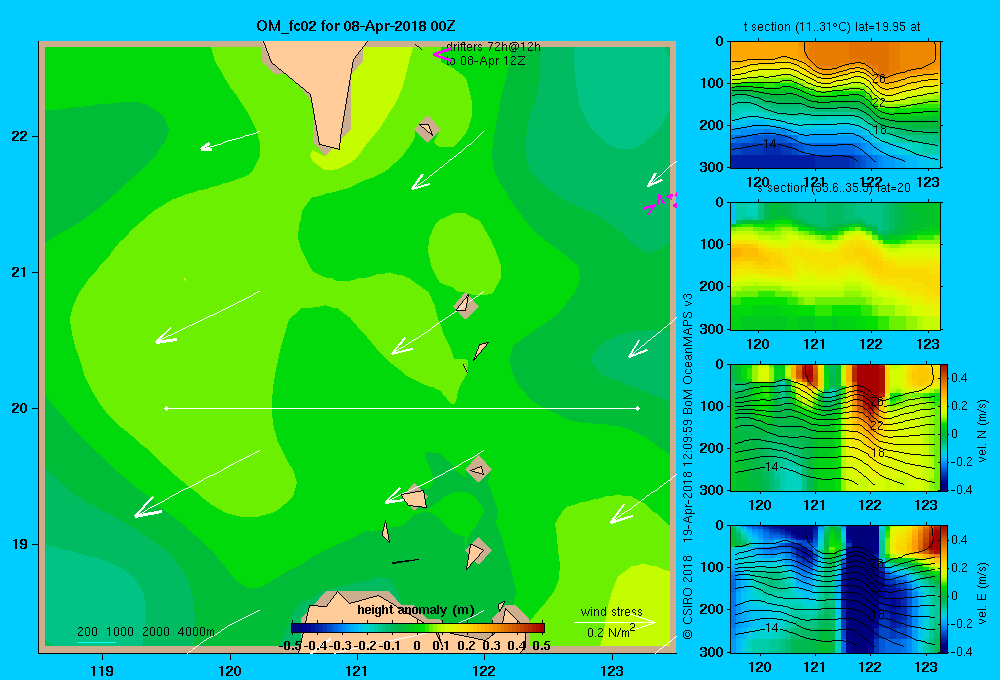Image resolution: width=1000 pixels, height=680 pixels.
Task: Click the 'to 08-Apr 12Z' label
Action: point(485,61)
